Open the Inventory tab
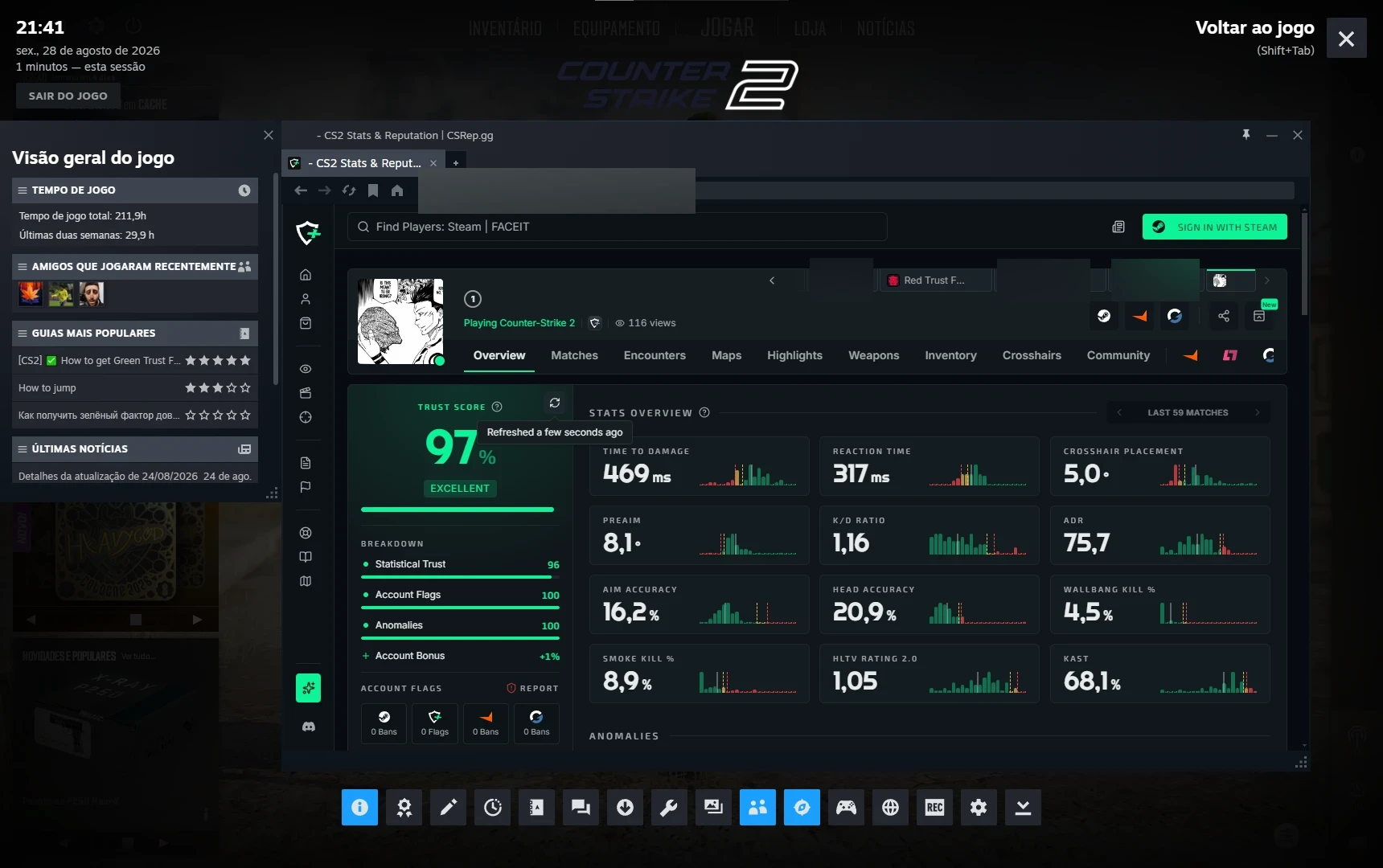This screenshot has width=1383, height=868. coord(950,355)
